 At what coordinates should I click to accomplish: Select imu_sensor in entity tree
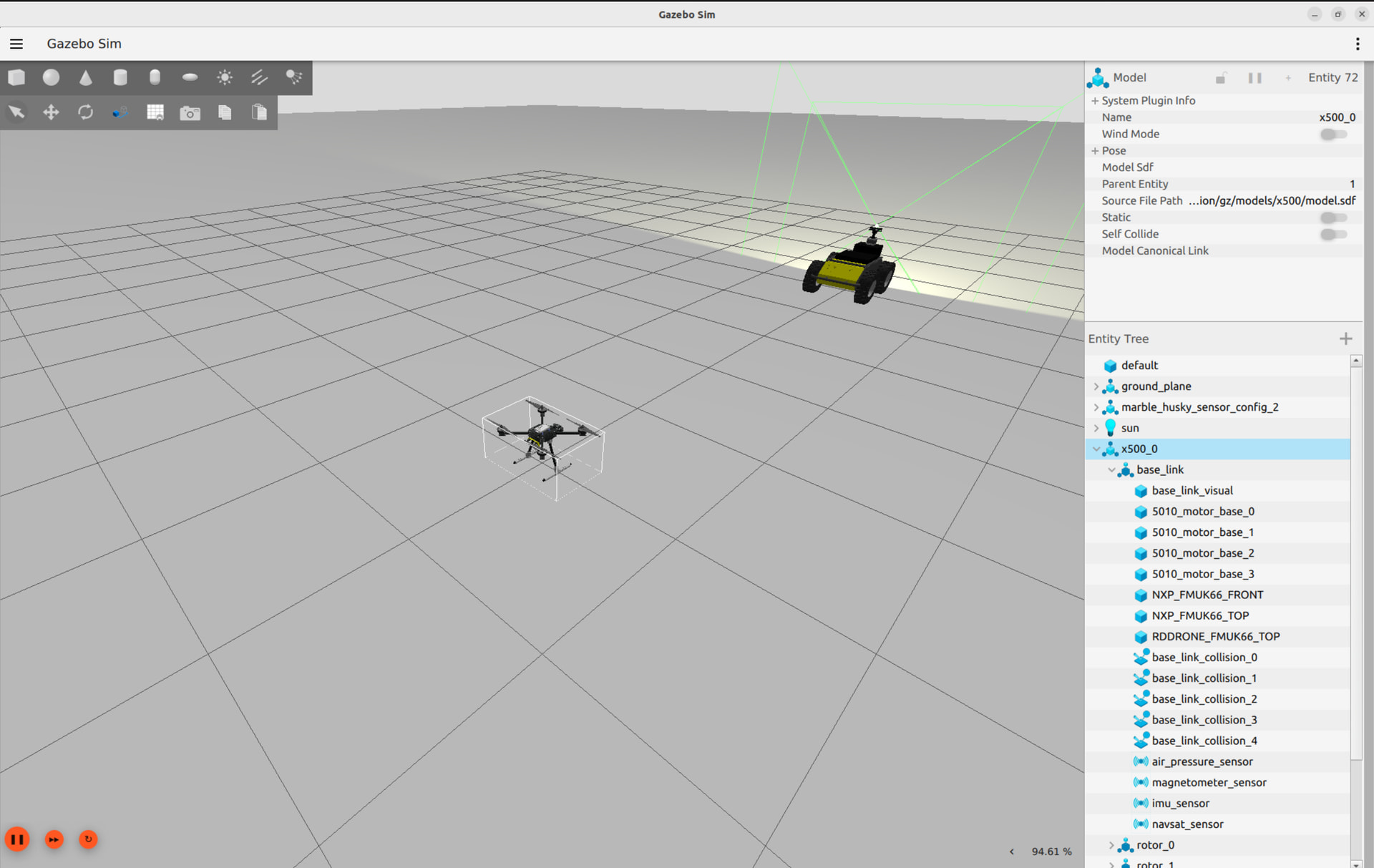pos(1180,804)
